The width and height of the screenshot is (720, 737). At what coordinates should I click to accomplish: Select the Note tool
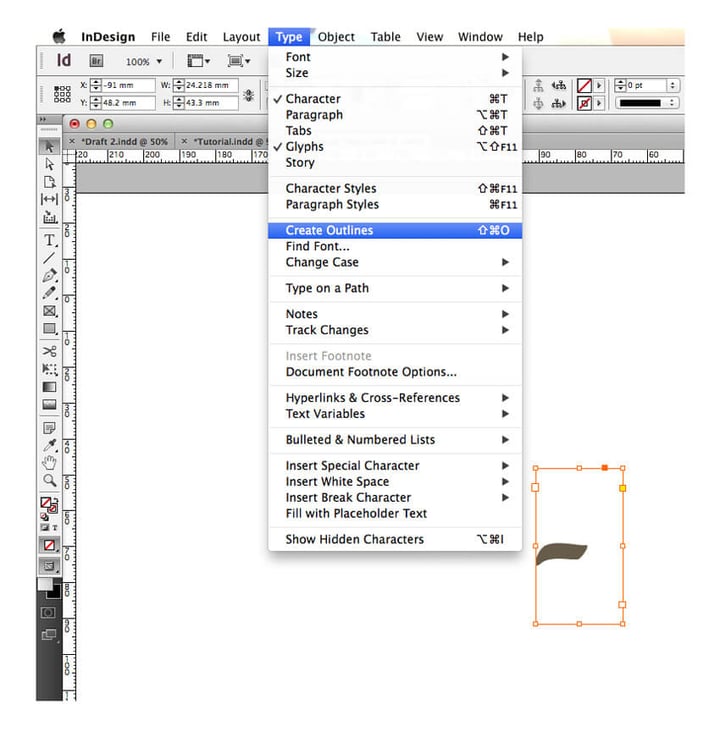pos(49,428)
